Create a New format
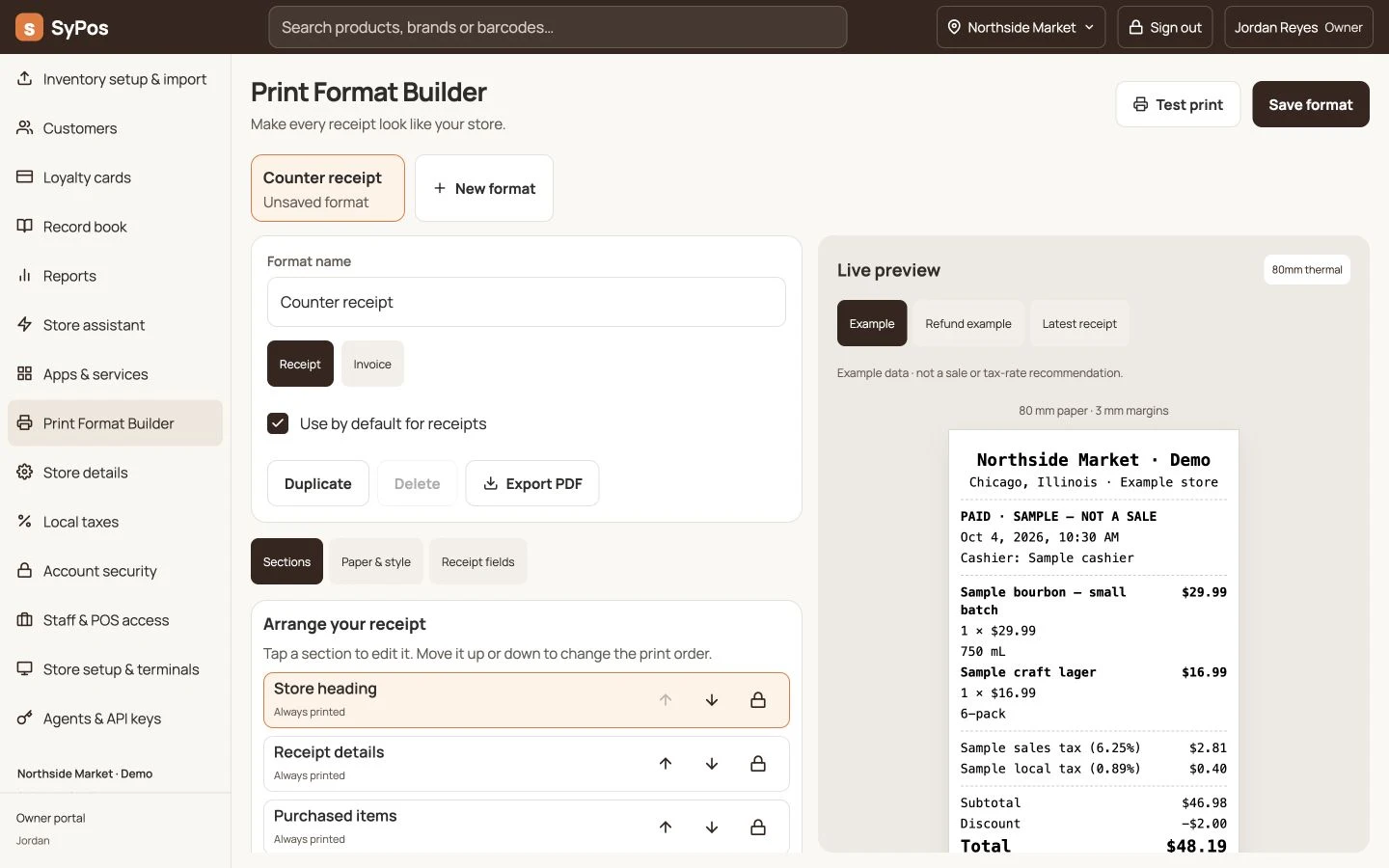The height and width of the screenshot is (868, 1389). coord(484,188)
